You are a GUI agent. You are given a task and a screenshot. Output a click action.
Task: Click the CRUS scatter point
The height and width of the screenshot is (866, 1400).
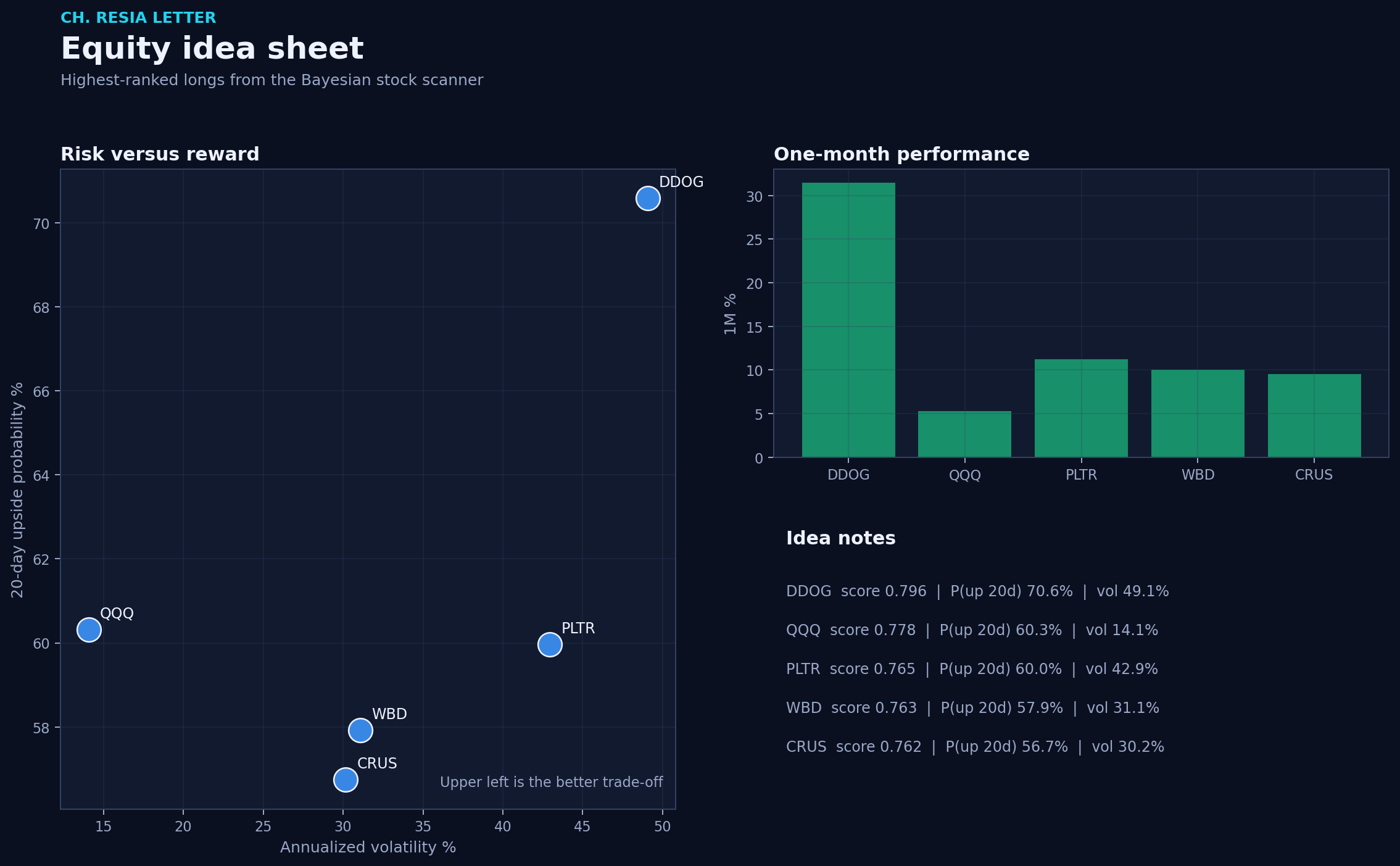[346, 780]
